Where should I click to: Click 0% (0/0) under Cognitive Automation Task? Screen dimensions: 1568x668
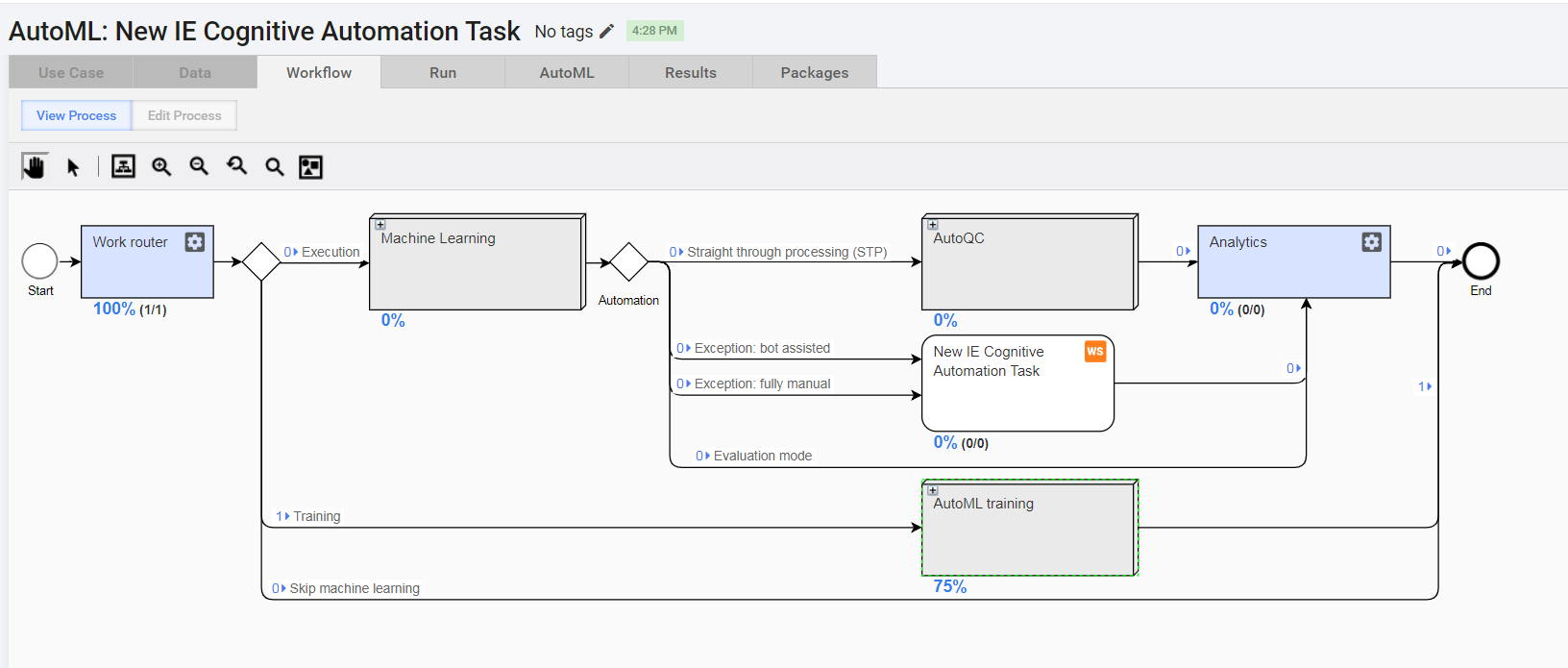[x=961, y=442]
